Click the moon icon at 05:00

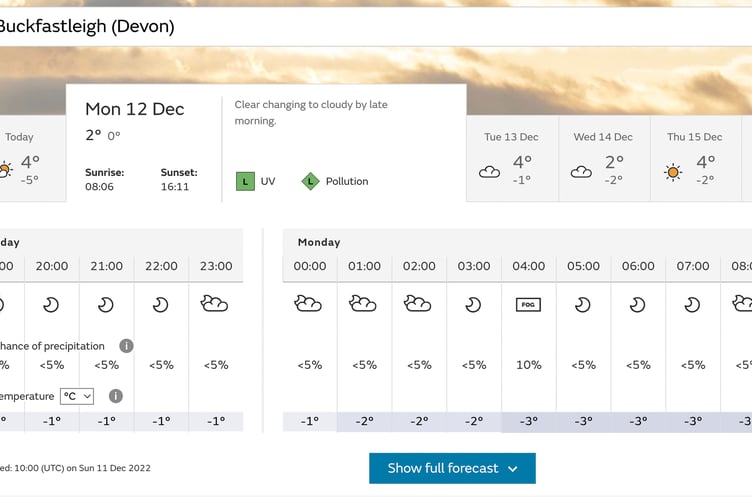pyautogui.click(x=583, y=304)
